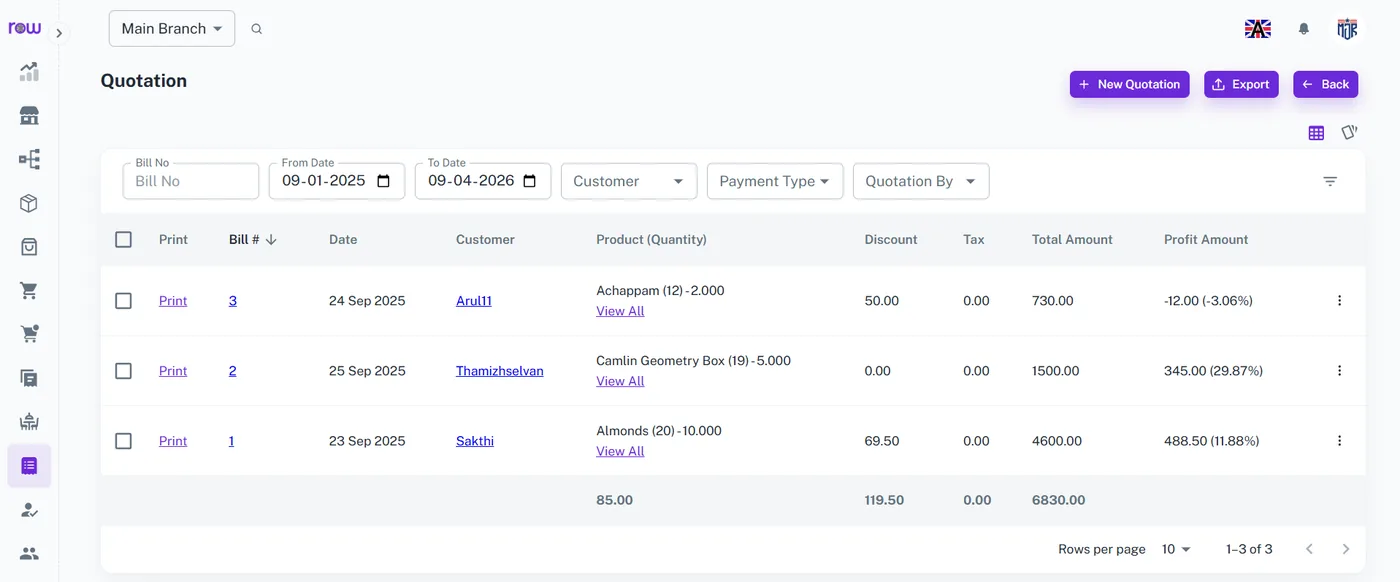1400x582 pixels.
Task: Open the hierarchy tree icon in sidebar
Action: (x=29, y=159)
